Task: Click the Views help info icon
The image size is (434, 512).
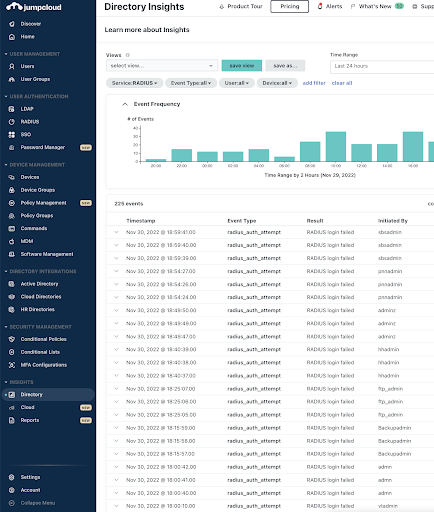Action: click(127, 55)
